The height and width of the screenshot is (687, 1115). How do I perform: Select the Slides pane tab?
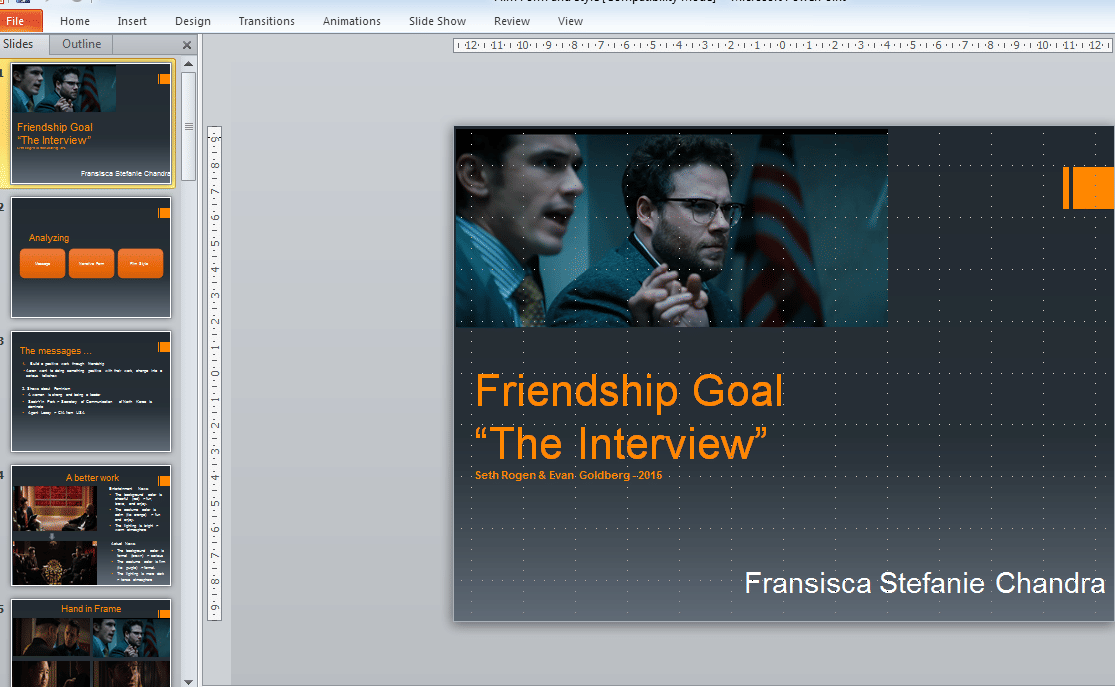click(x=18, y=44)
